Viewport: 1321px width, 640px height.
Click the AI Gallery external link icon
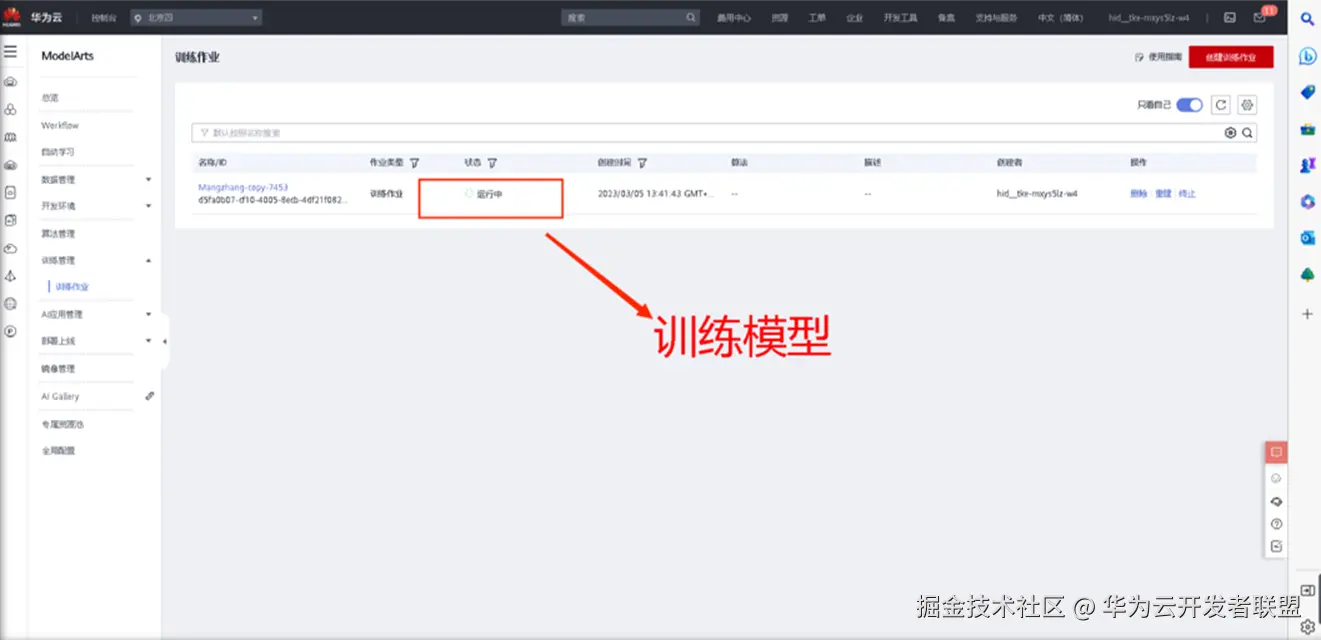[x=150, y=396]
